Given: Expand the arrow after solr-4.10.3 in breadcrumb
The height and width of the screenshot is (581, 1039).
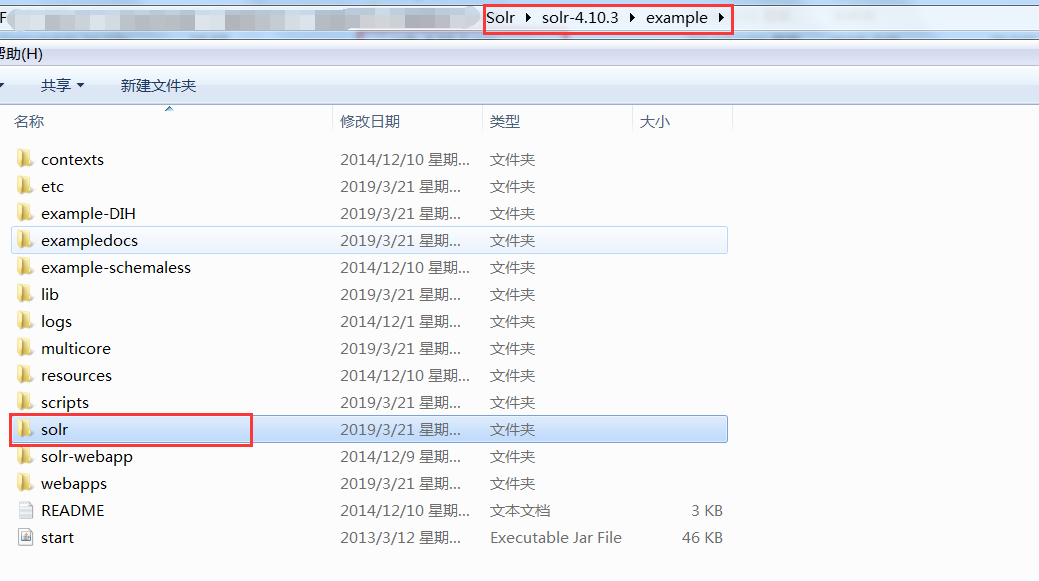Looking at the screenshot, I should click(632, 18).
